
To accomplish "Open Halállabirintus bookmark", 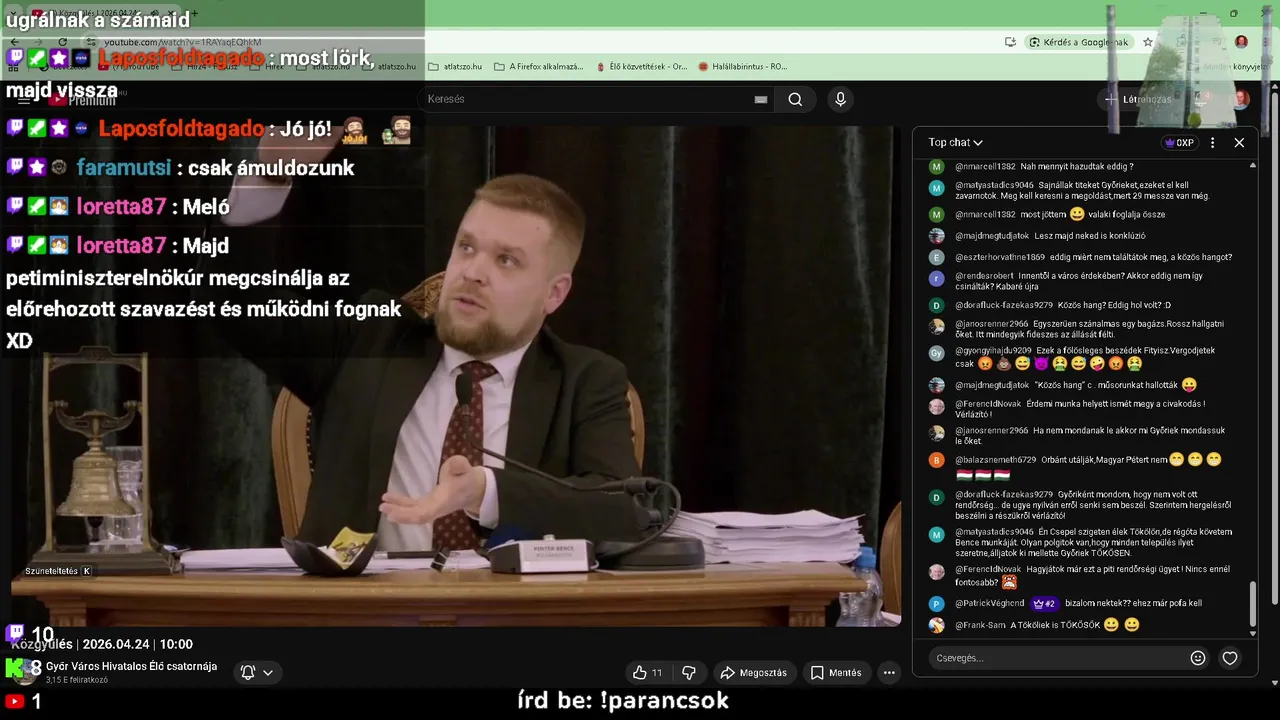I will (743, 67).
